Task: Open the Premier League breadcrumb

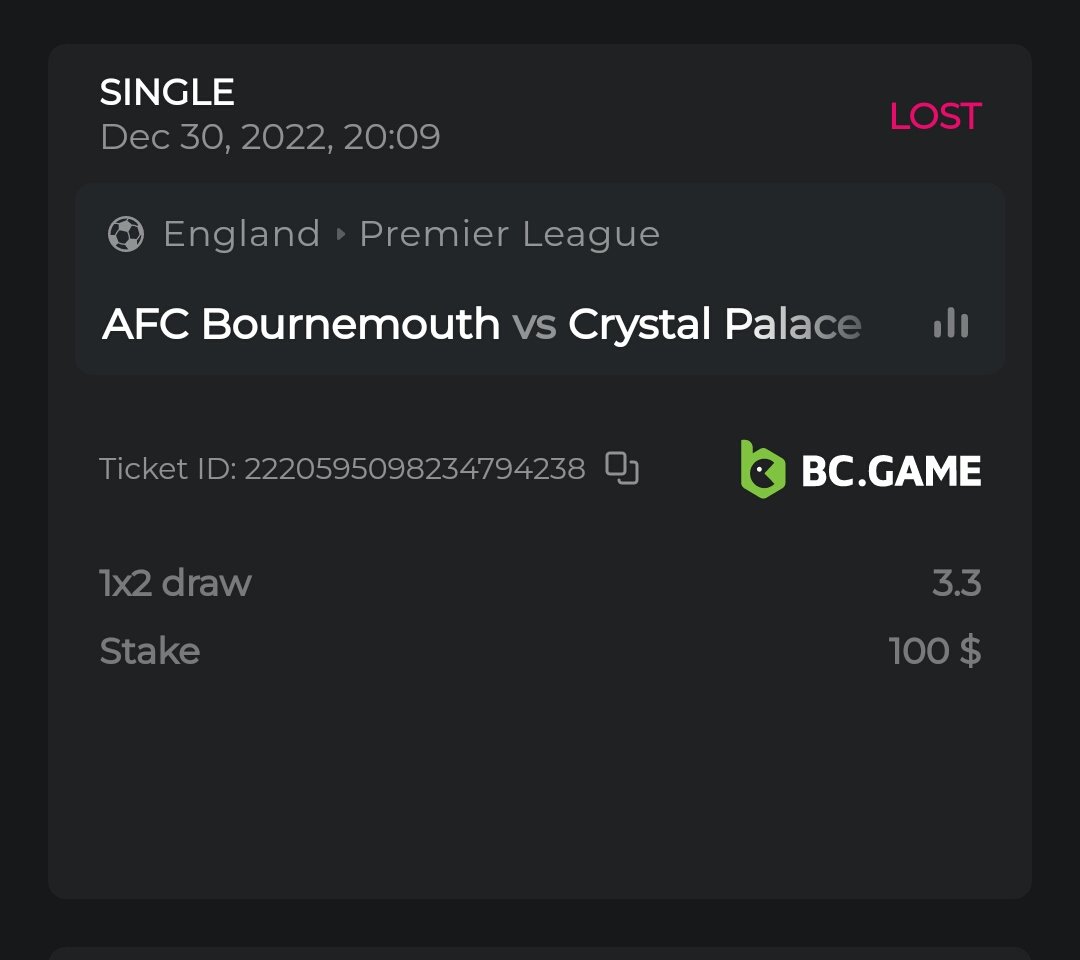Action: tap(509, 235)
